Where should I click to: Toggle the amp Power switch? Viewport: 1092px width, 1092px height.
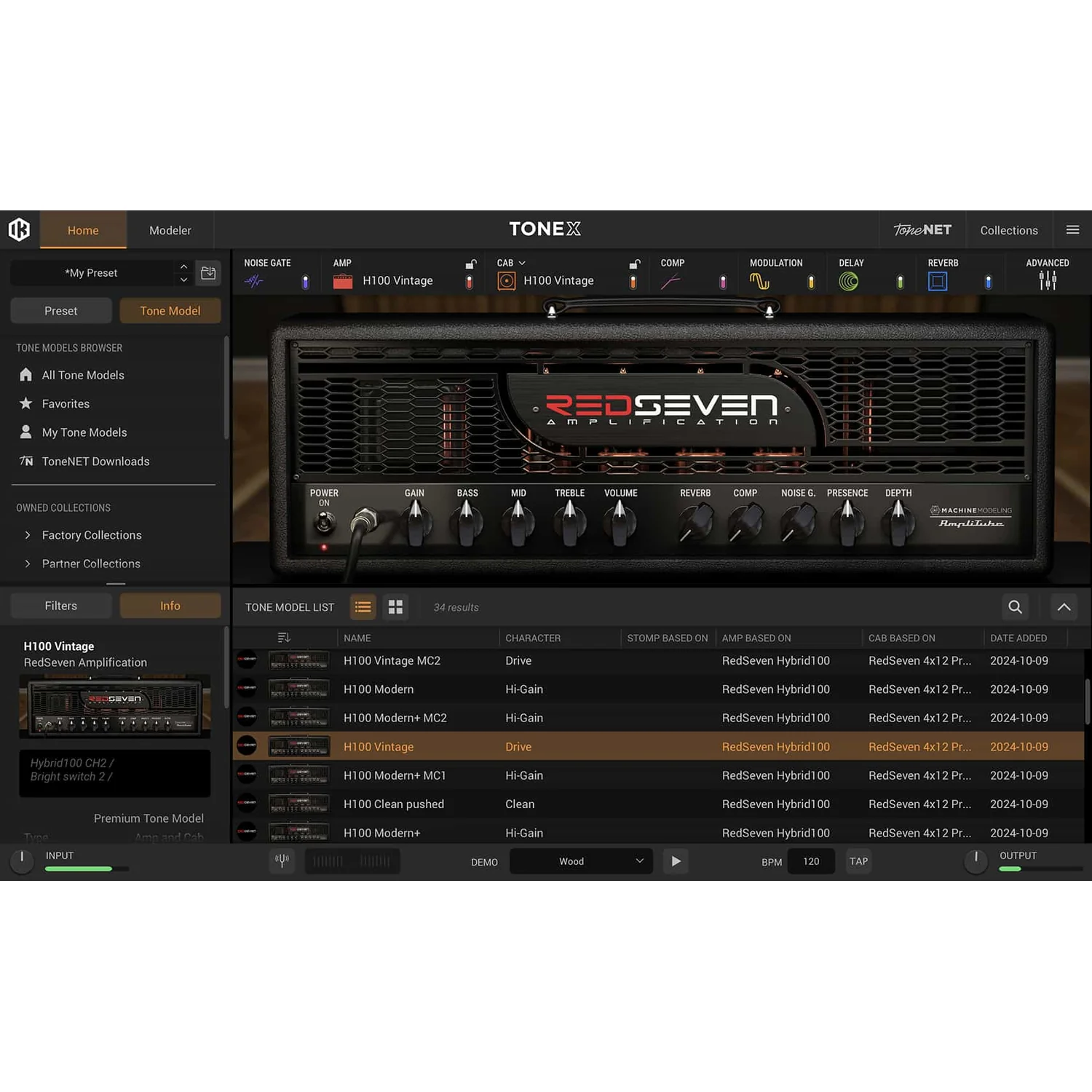click(324, 521)
